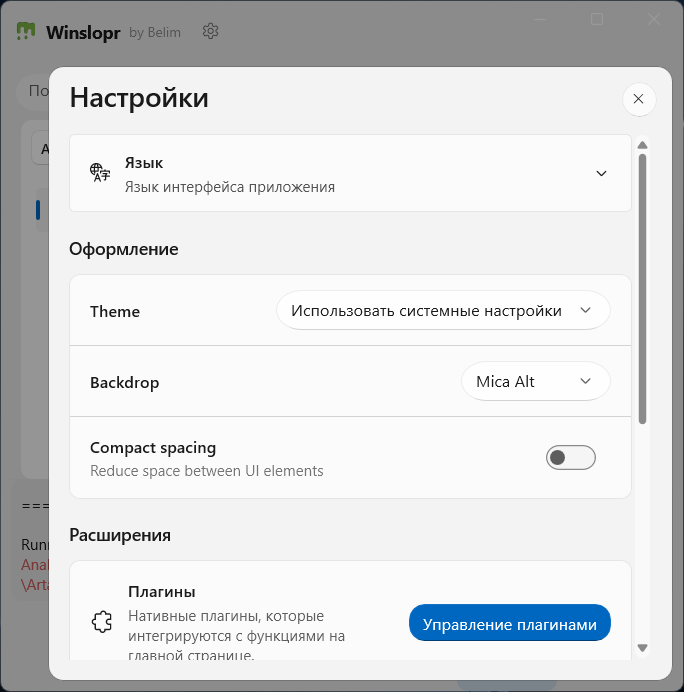
Task: Click the Оформление section header
Action: tap(124, 249)
